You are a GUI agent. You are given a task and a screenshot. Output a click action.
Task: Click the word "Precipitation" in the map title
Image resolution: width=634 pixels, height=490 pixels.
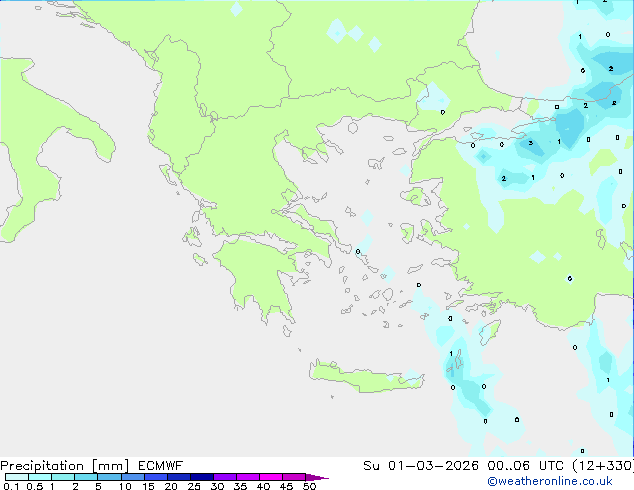click(x=42, y=466)
